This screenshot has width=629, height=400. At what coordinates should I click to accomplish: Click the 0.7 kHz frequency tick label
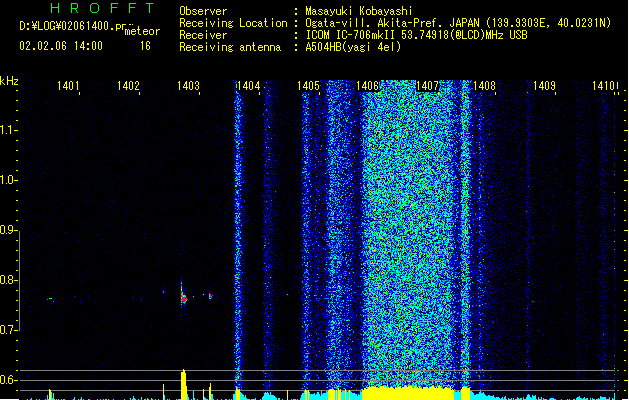point(7,330)
